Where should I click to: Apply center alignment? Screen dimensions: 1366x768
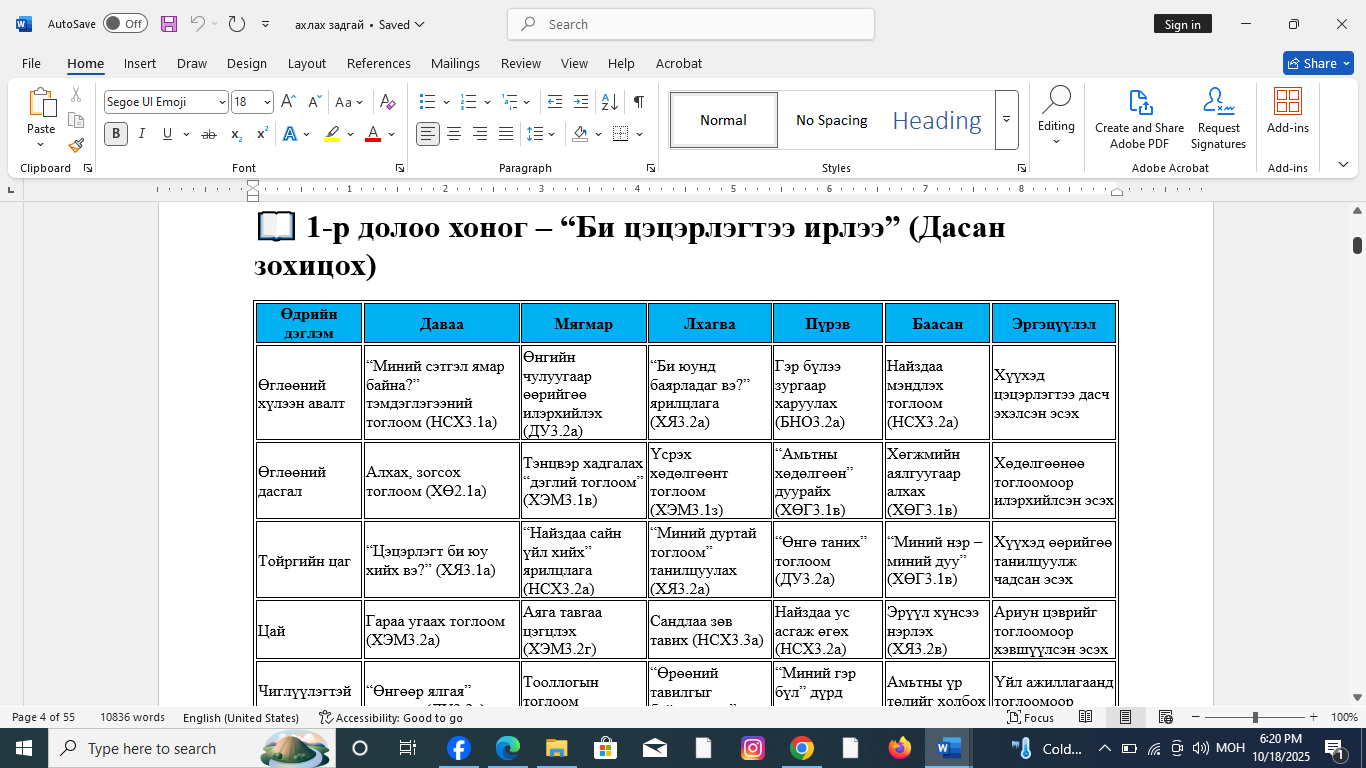click(x=453, y=132)
